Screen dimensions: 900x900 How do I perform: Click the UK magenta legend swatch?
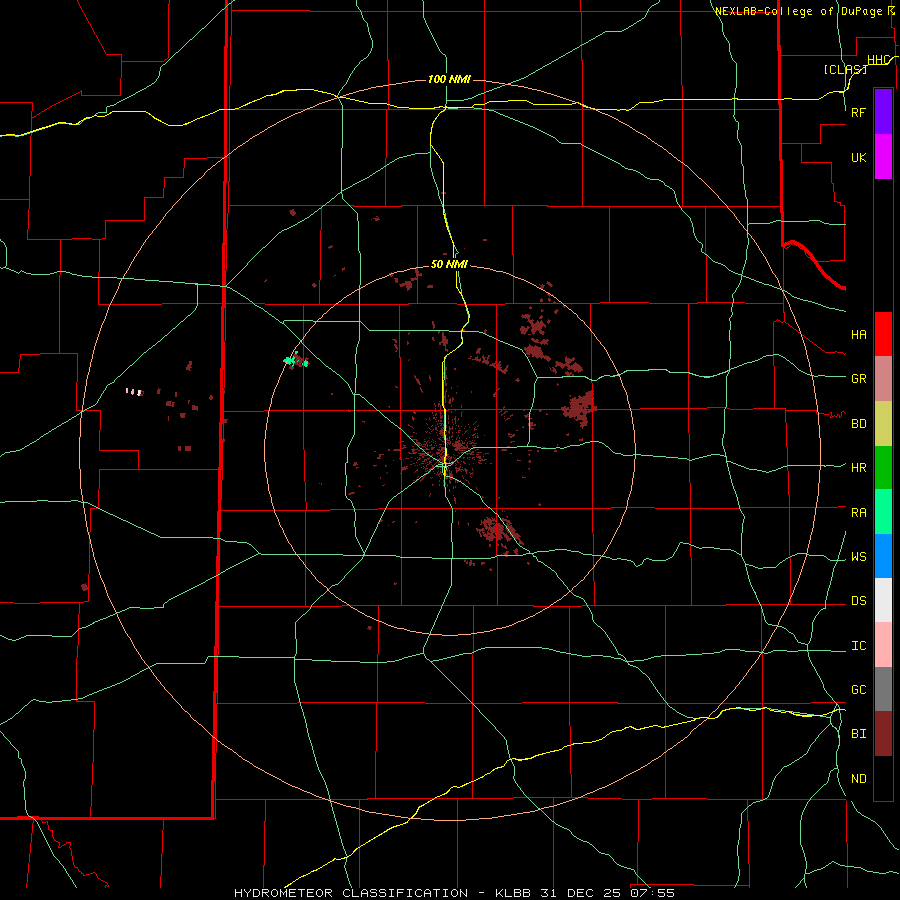(x=883, y=157)
